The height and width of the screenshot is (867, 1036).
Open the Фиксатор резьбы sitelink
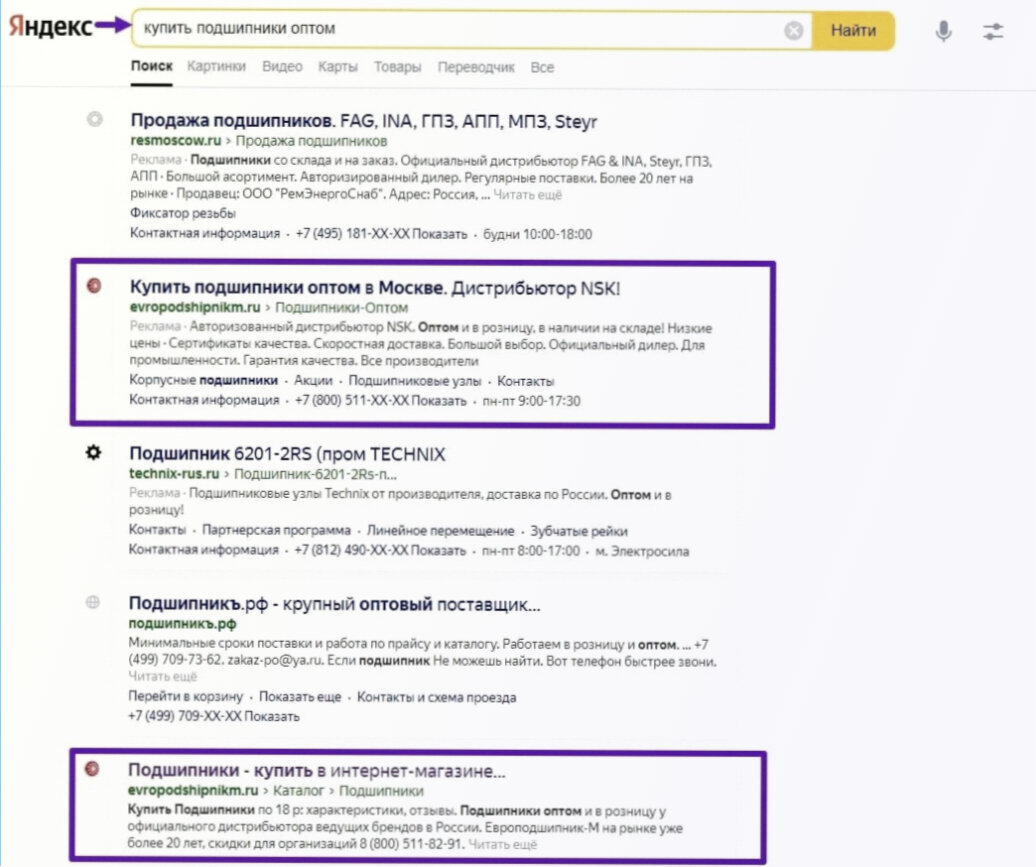[183, 213]
